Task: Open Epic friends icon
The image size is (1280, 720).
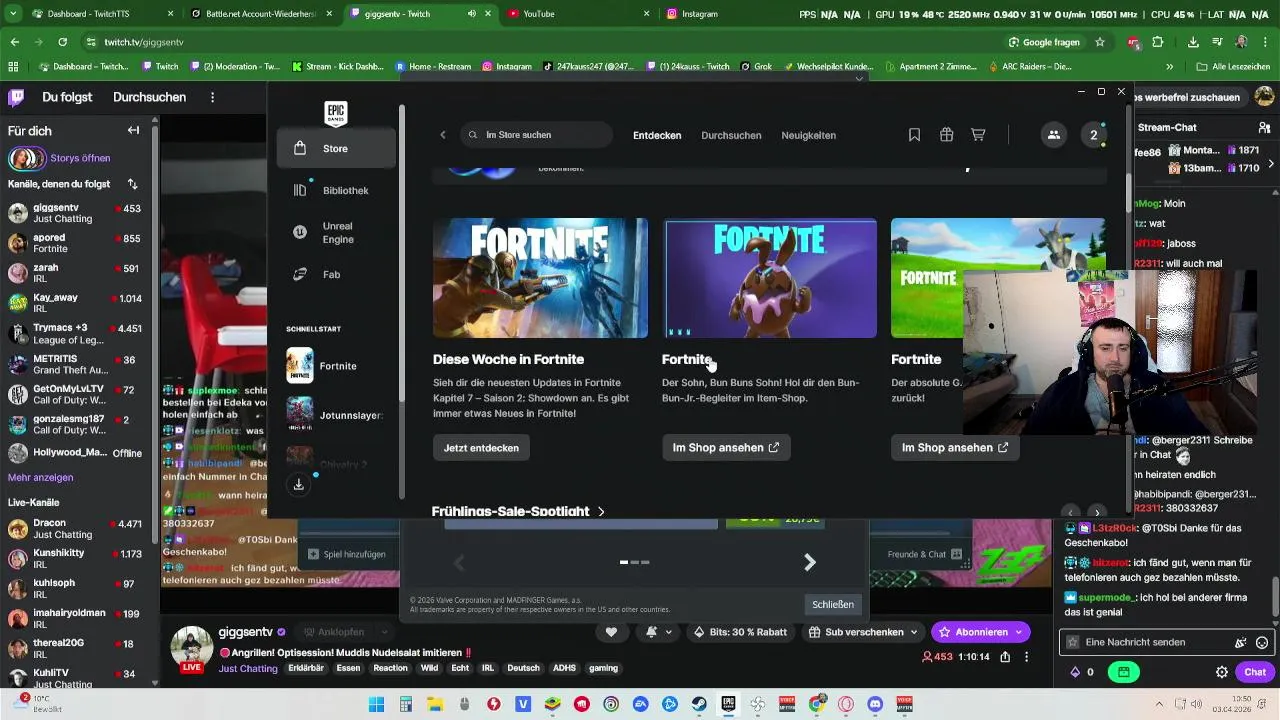Action: (x=1053, y=135)
